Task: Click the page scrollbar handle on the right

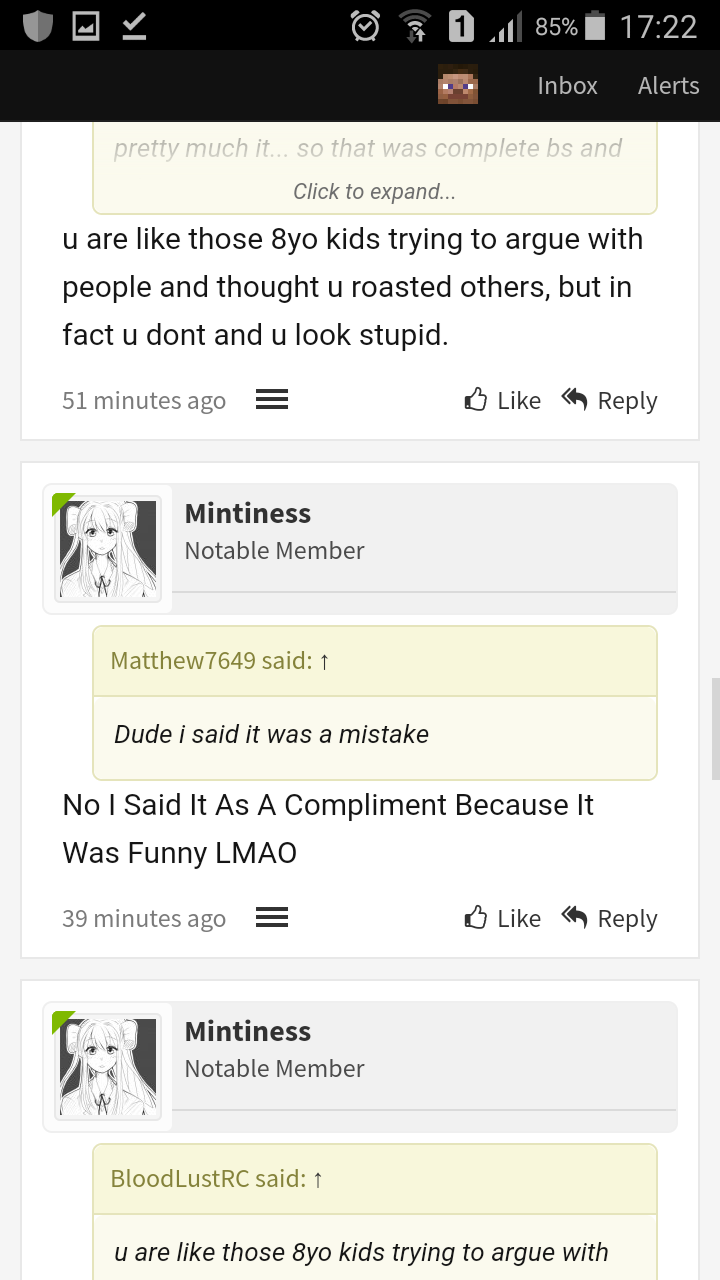Action: point(715,728)
